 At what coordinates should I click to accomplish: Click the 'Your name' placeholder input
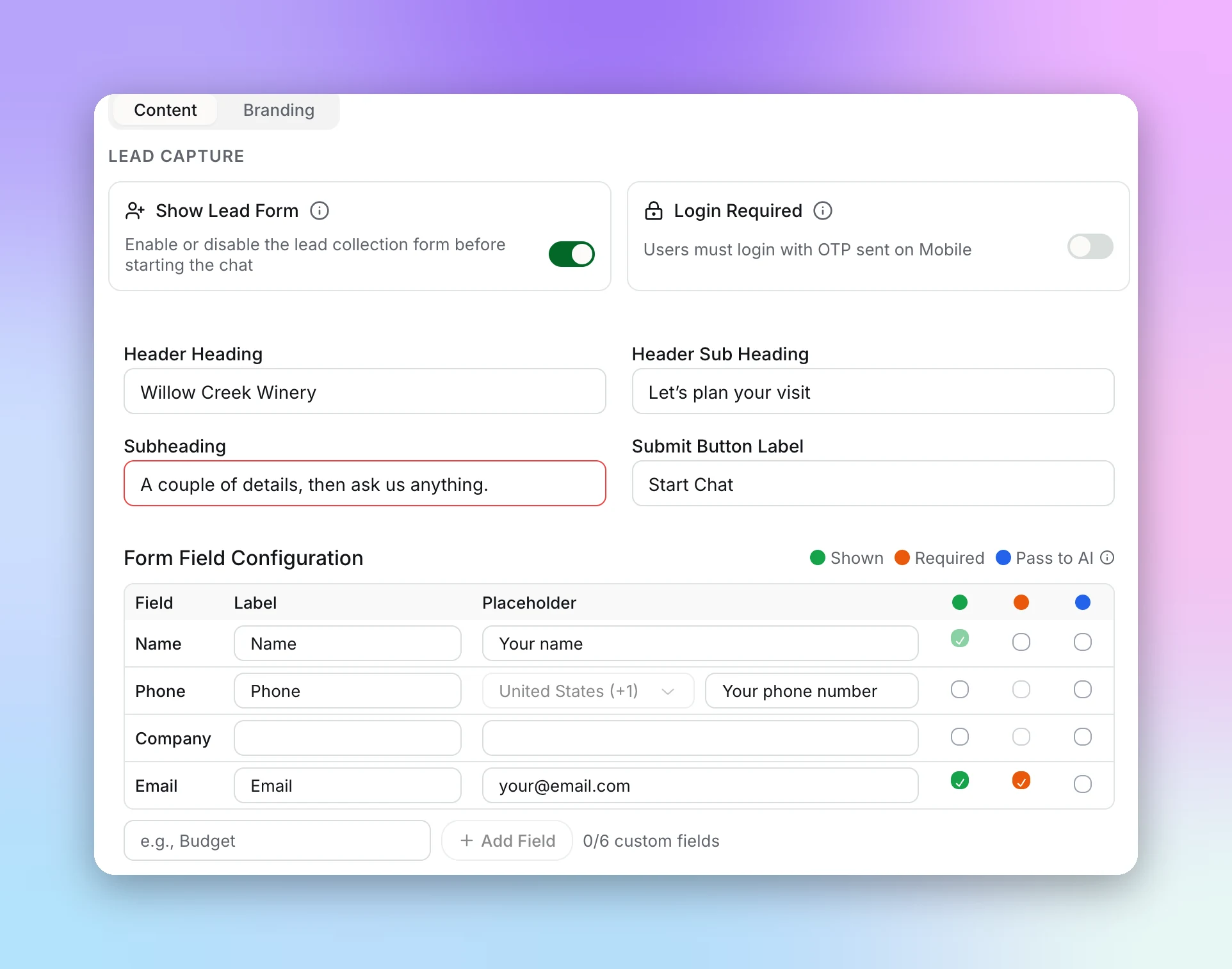[701, 643]
